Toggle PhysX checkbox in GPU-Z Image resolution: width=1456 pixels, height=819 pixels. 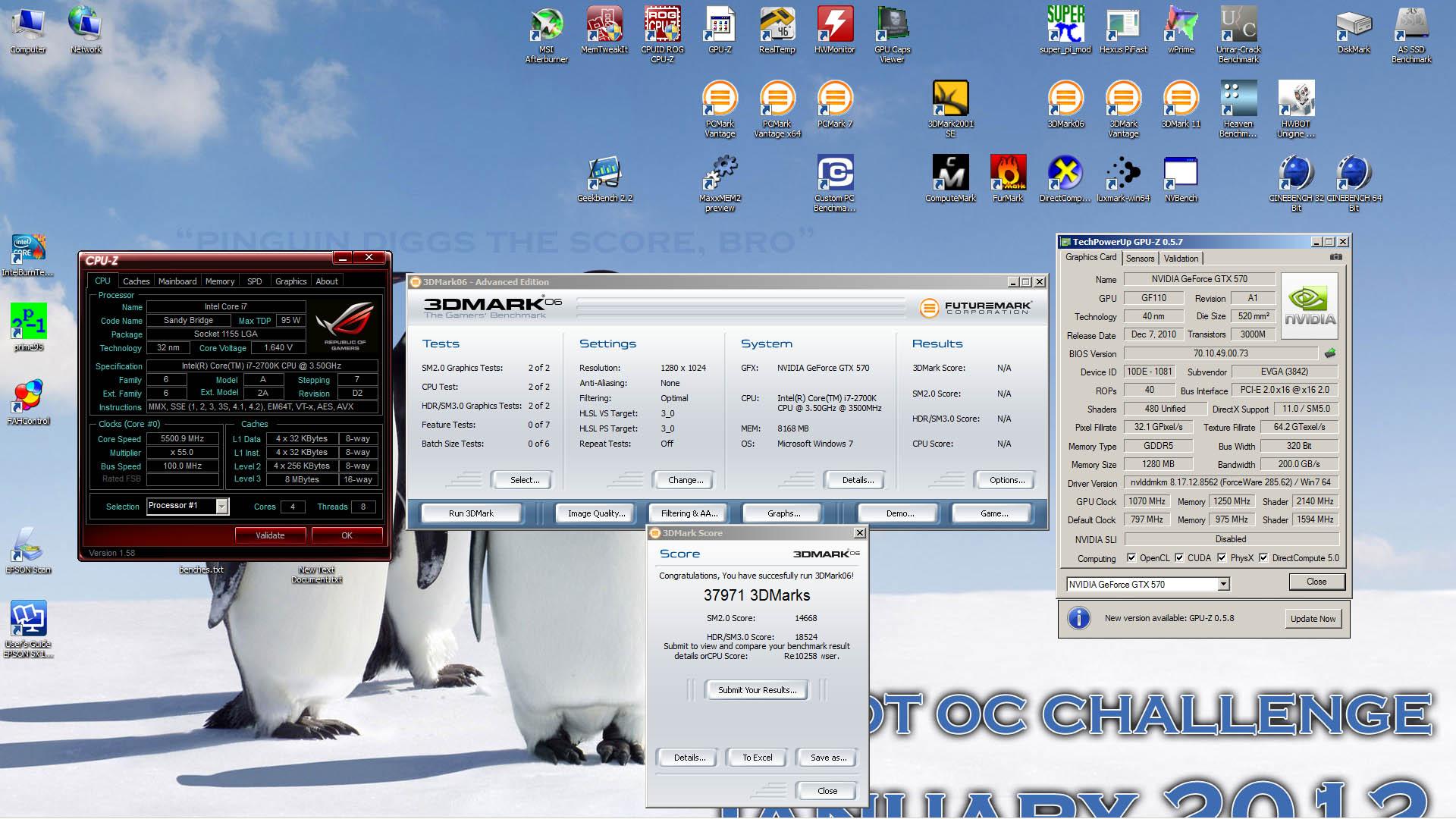1222,557
